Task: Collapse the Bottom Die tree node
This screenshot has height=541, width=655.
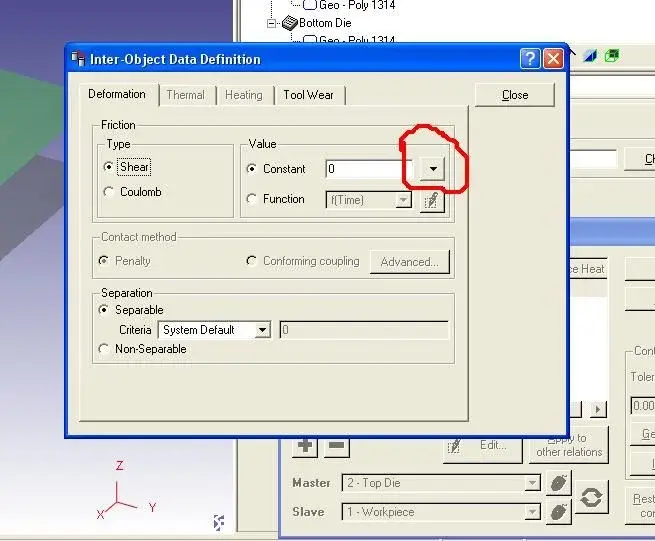Action: [272, 23]
